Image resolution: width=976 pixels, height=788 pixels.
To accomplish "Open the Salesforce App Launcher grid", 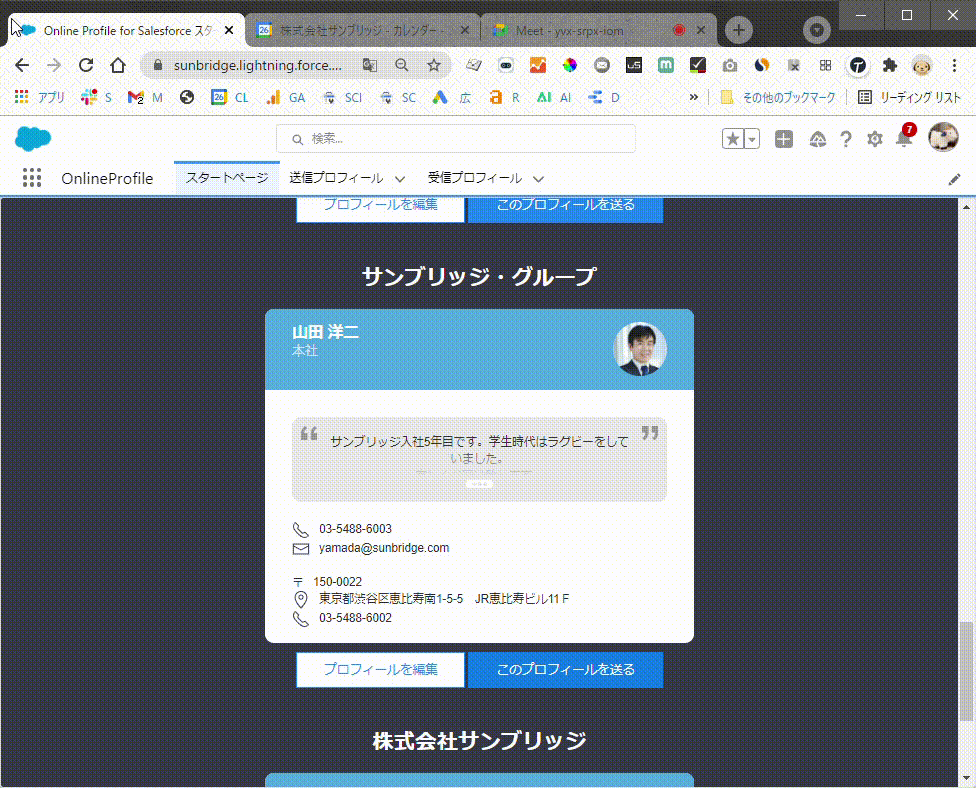I will (x=32, y=178).
